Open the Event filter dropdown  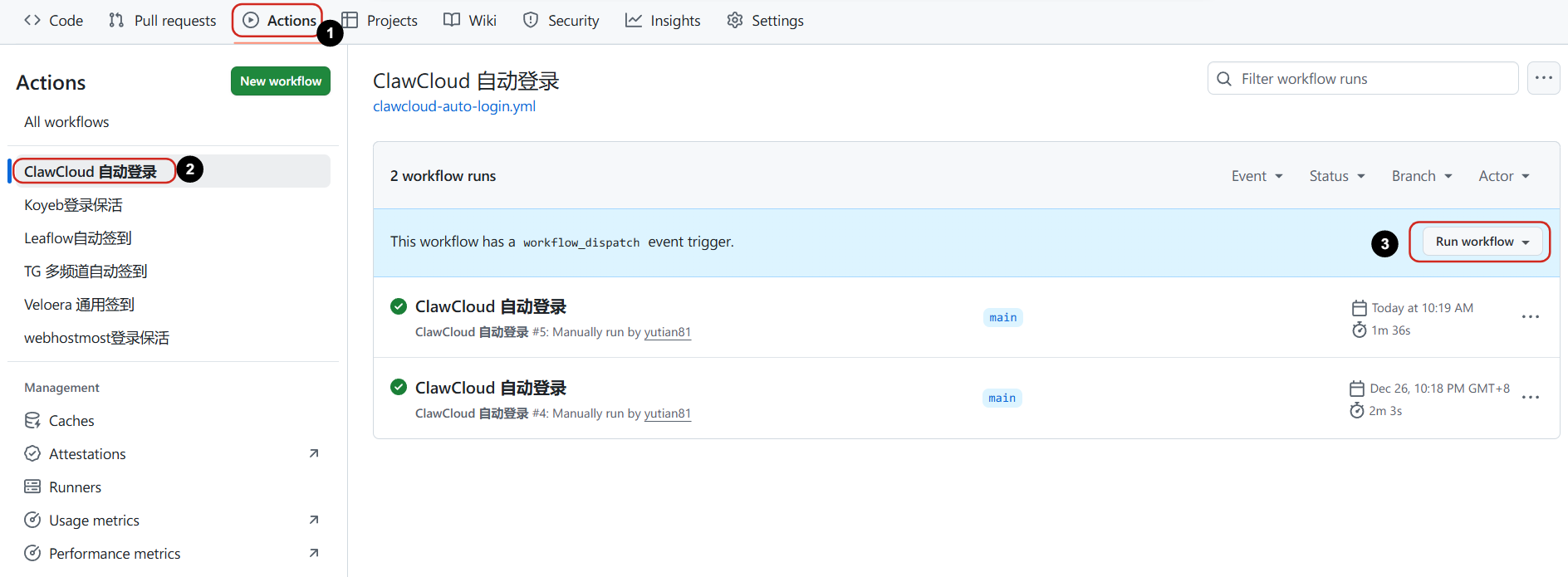coord(1257,176)
